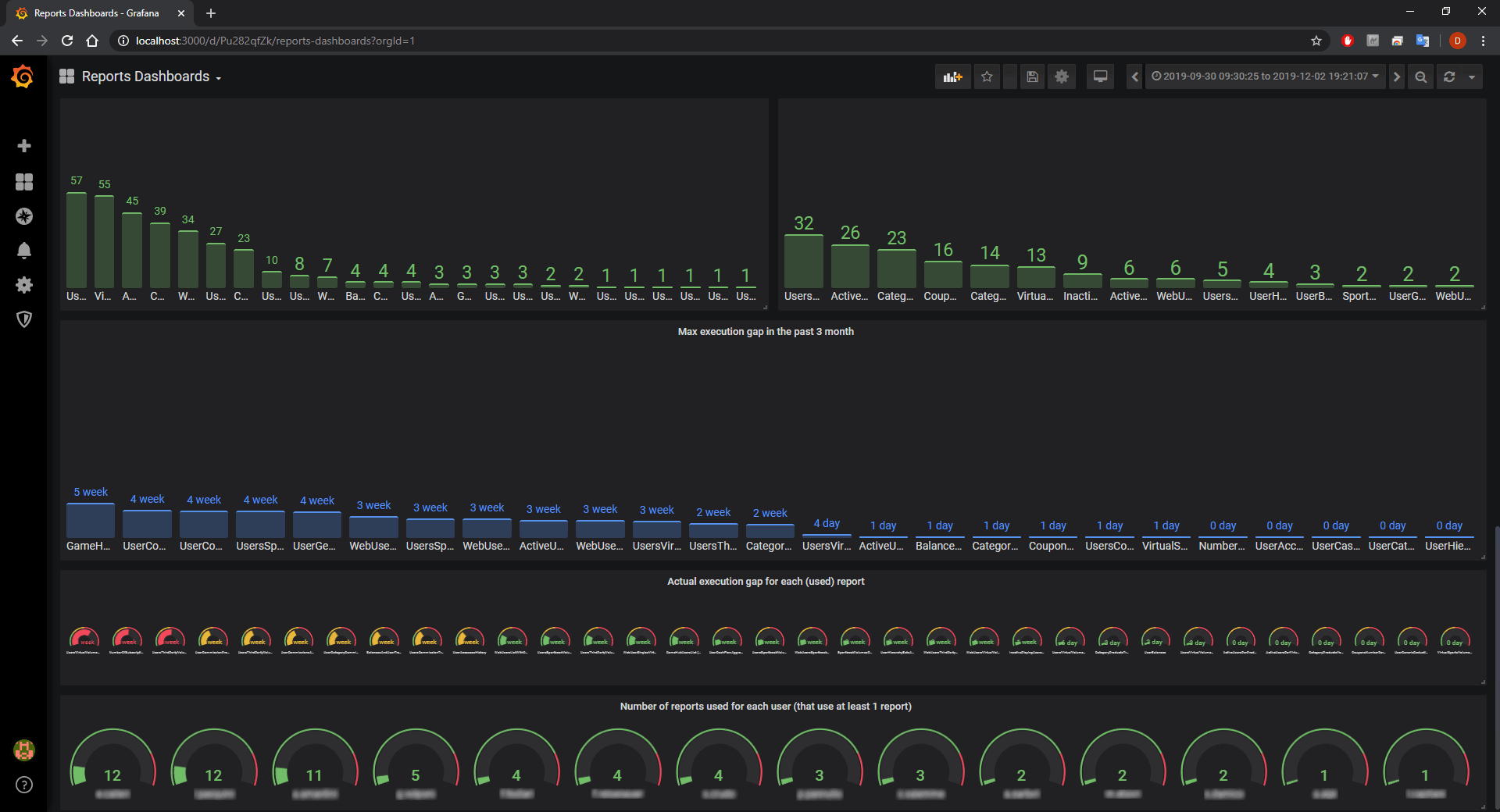This screenshot has height=812, width=1500.
Task: Click the Zoom out time range button
Action: [1420, 77]
